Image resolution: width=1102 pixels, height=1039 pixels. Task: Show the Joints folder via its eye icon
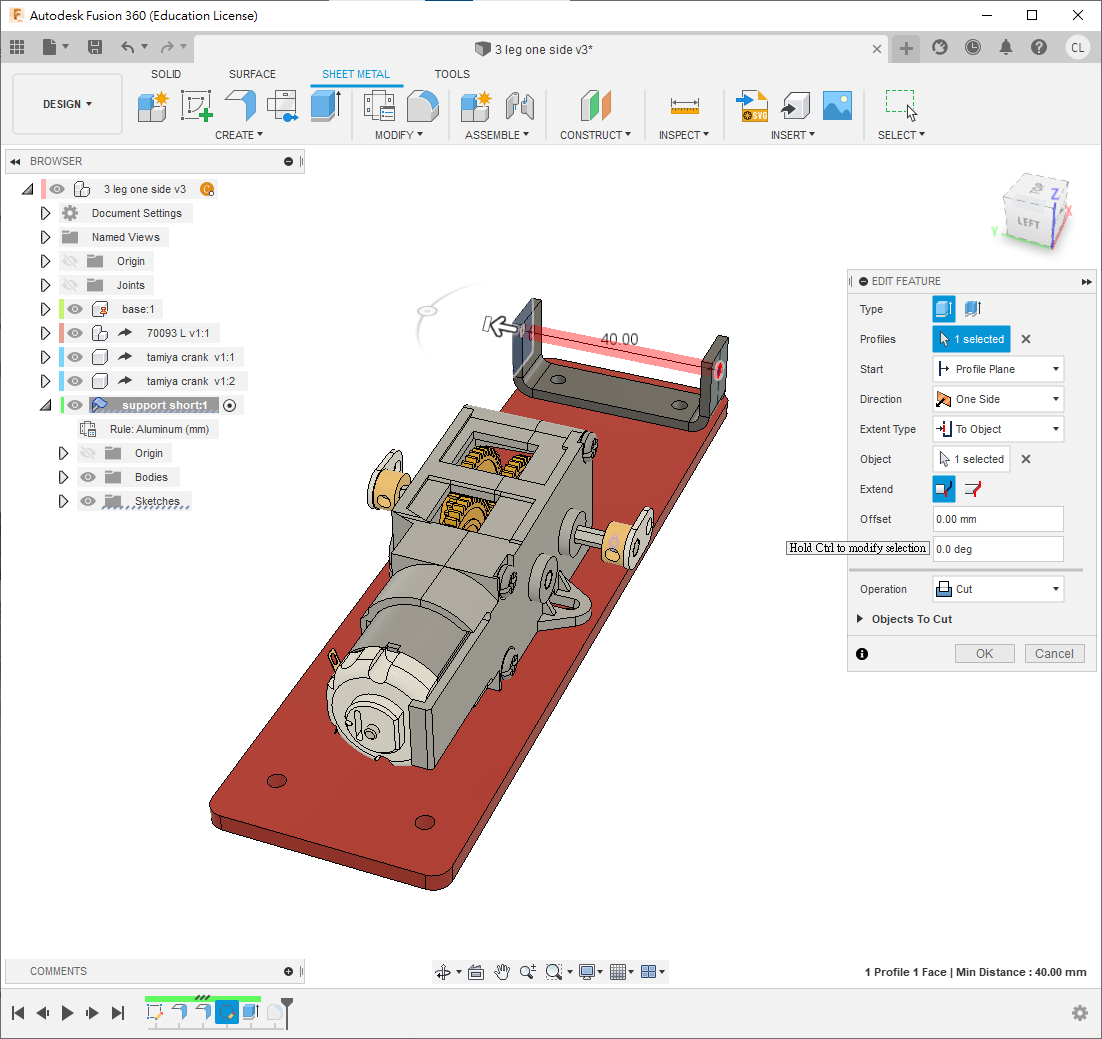coord(69,285)
